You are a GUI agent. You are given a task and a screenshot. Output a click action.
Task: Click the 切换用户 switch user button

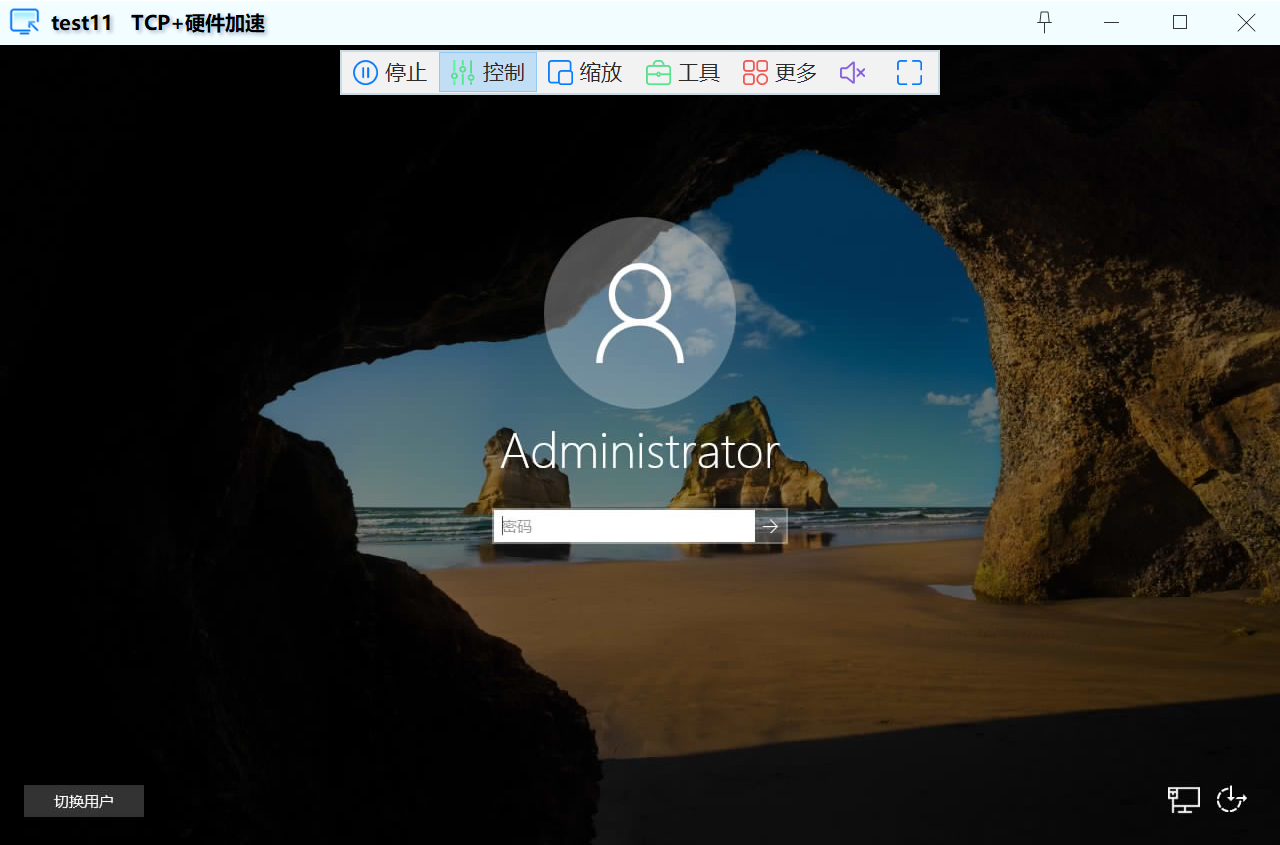coord(84,801)
